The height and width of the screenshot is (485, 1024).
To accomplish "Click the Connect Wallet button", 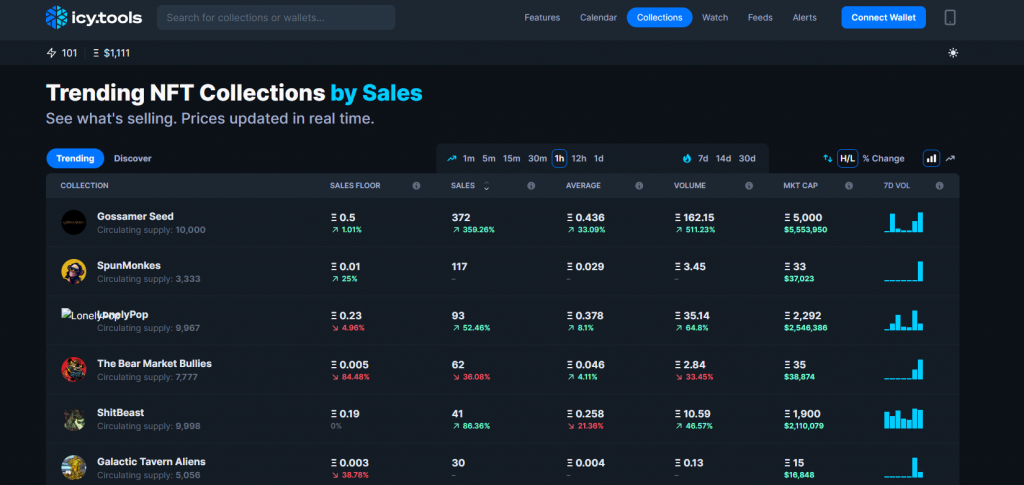I will 884,18.
